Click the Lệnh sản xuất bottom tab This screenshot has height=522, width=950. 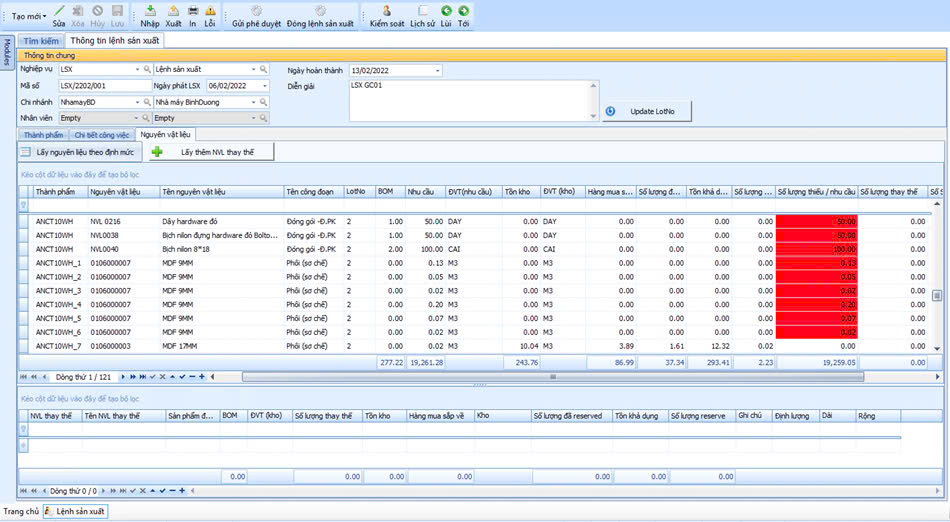tap(76, 512)
